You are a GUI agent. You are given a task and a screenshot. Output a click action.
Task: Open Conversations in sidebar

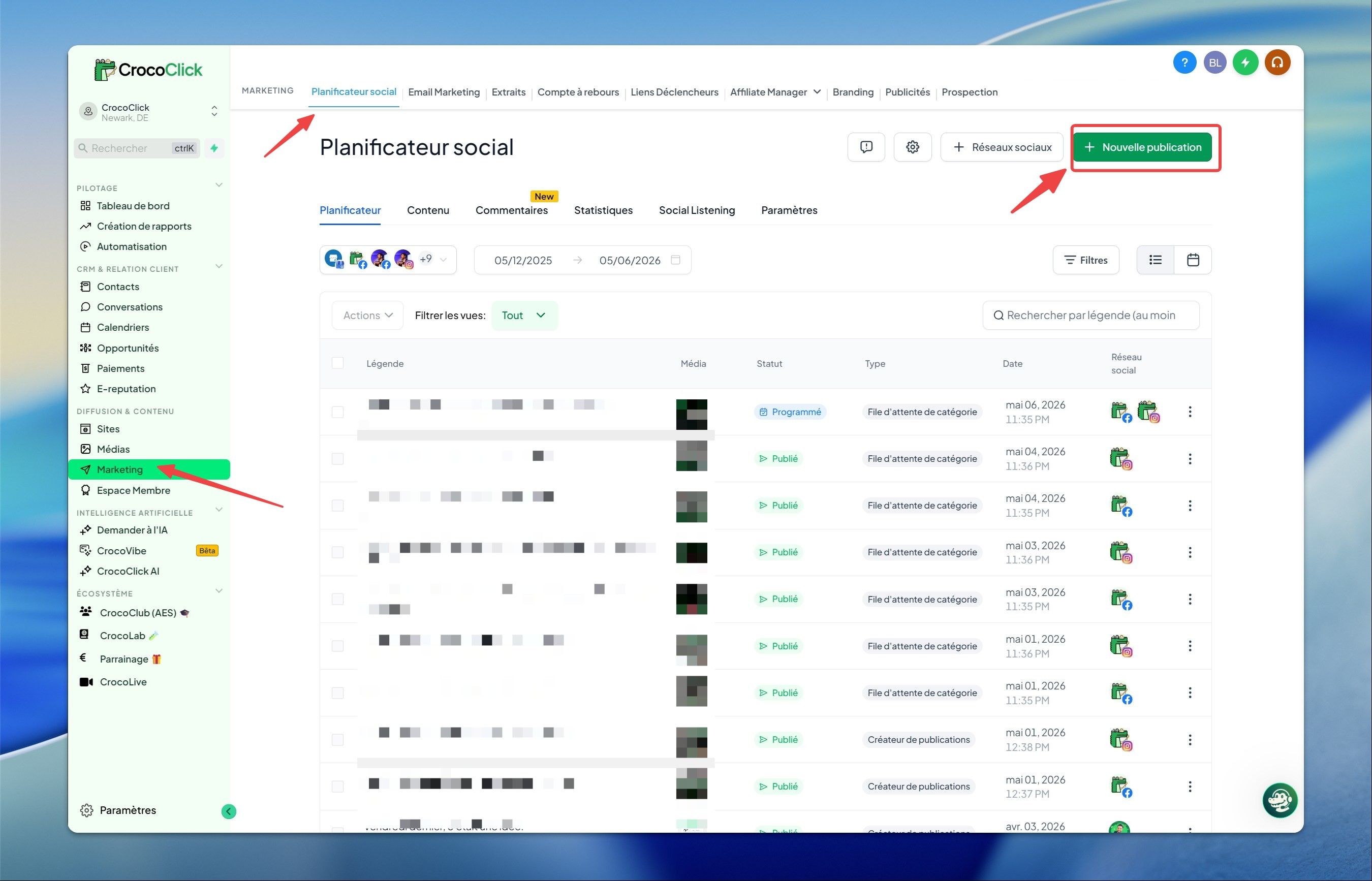(129, 307)
